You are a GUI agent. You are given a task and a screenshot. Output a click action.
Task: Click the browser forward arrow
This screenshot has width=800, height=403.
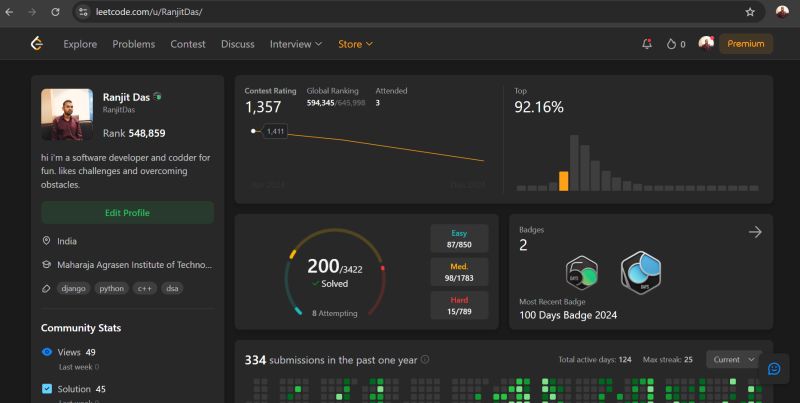(32, 12)
